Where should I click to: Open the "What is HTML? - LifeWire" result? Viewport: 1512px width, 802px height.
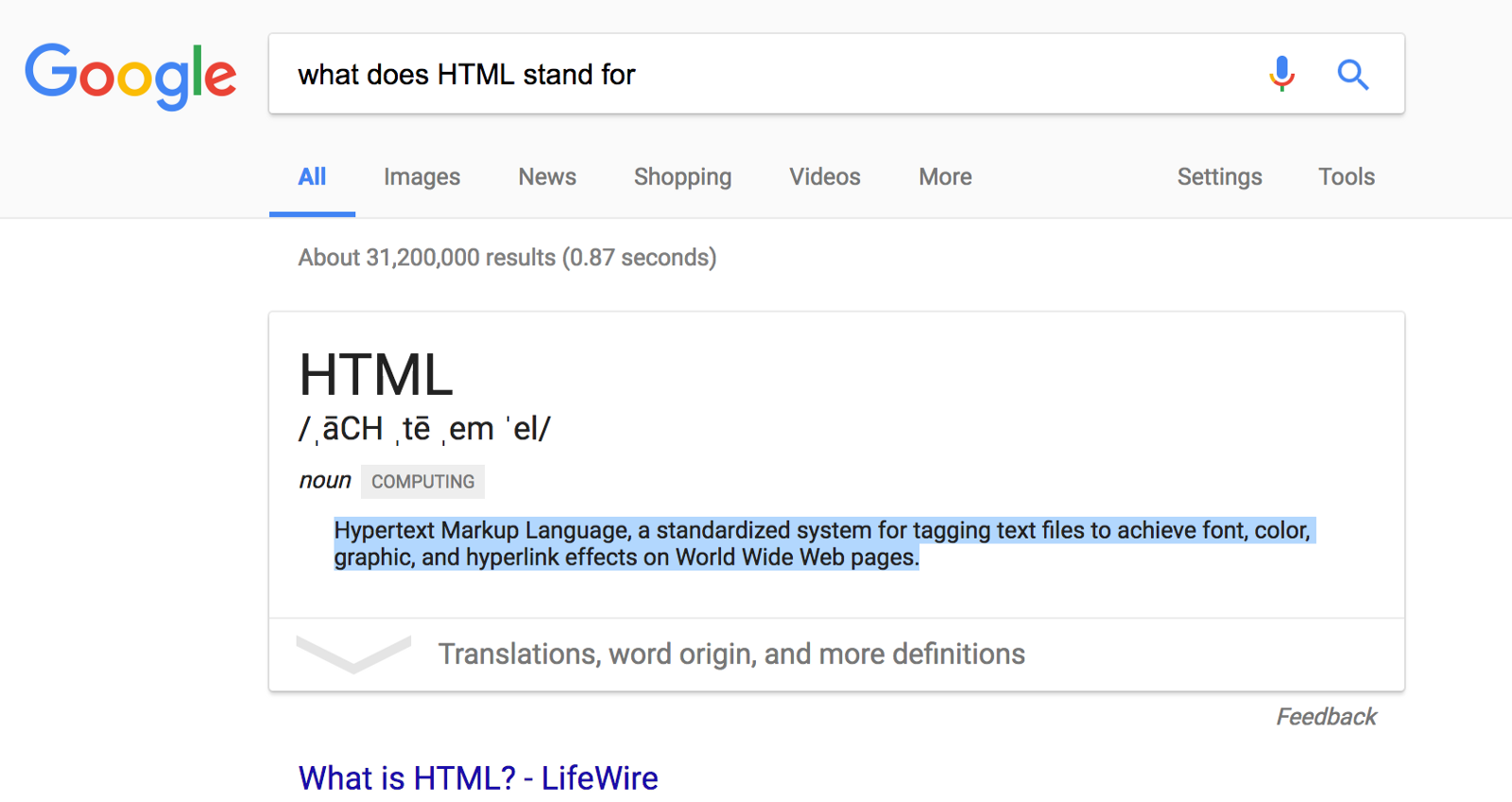point(478,778)
